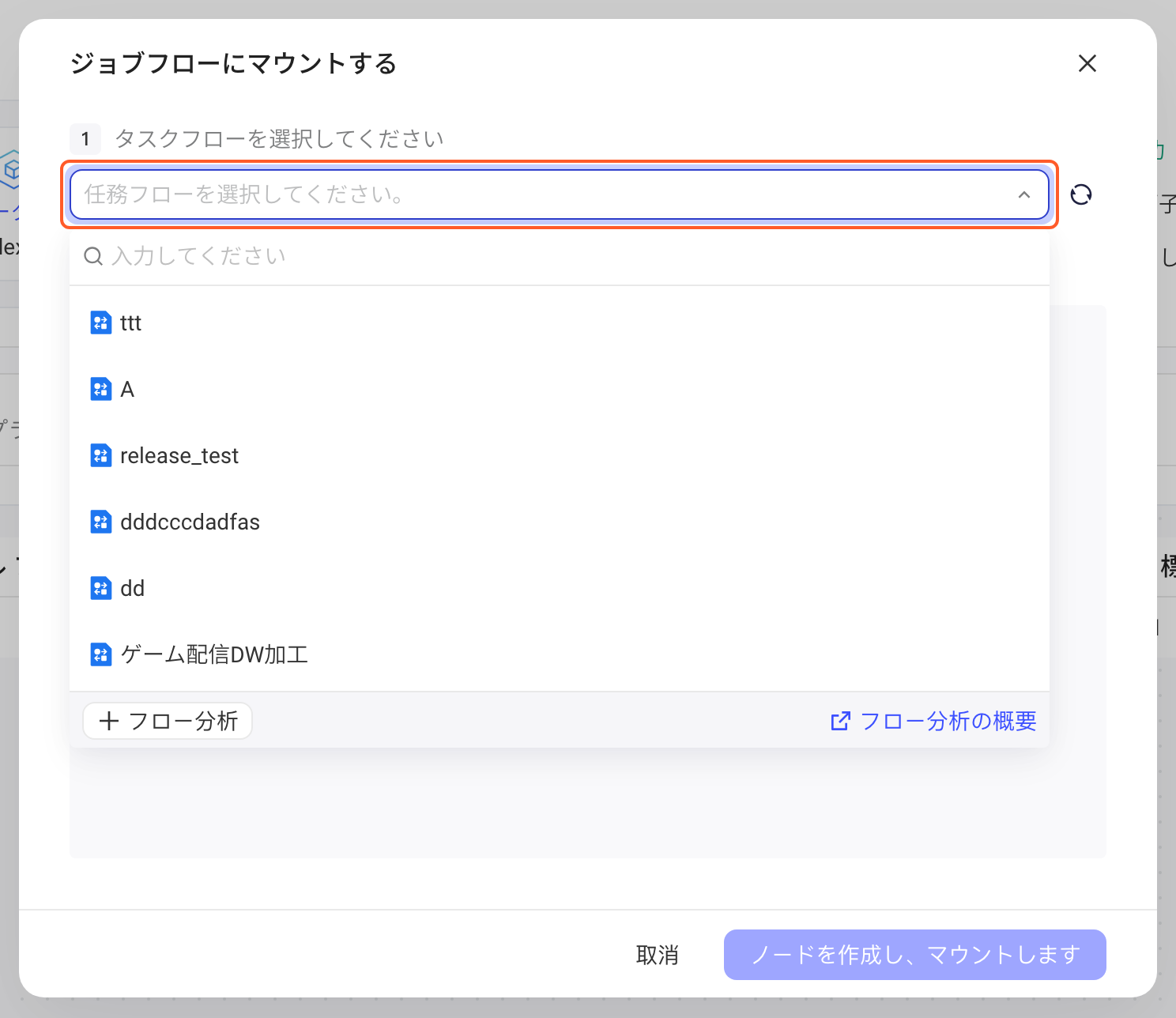The height and width of the screenshot is (1018, 1176).
Task: Click the 取消 cancel button
Action: [x=658, y=955]
